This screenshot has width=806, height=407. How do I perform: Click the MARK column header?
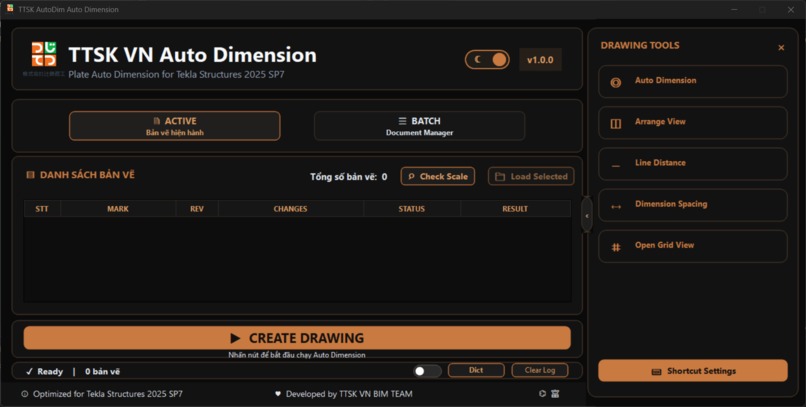(118, 209)
